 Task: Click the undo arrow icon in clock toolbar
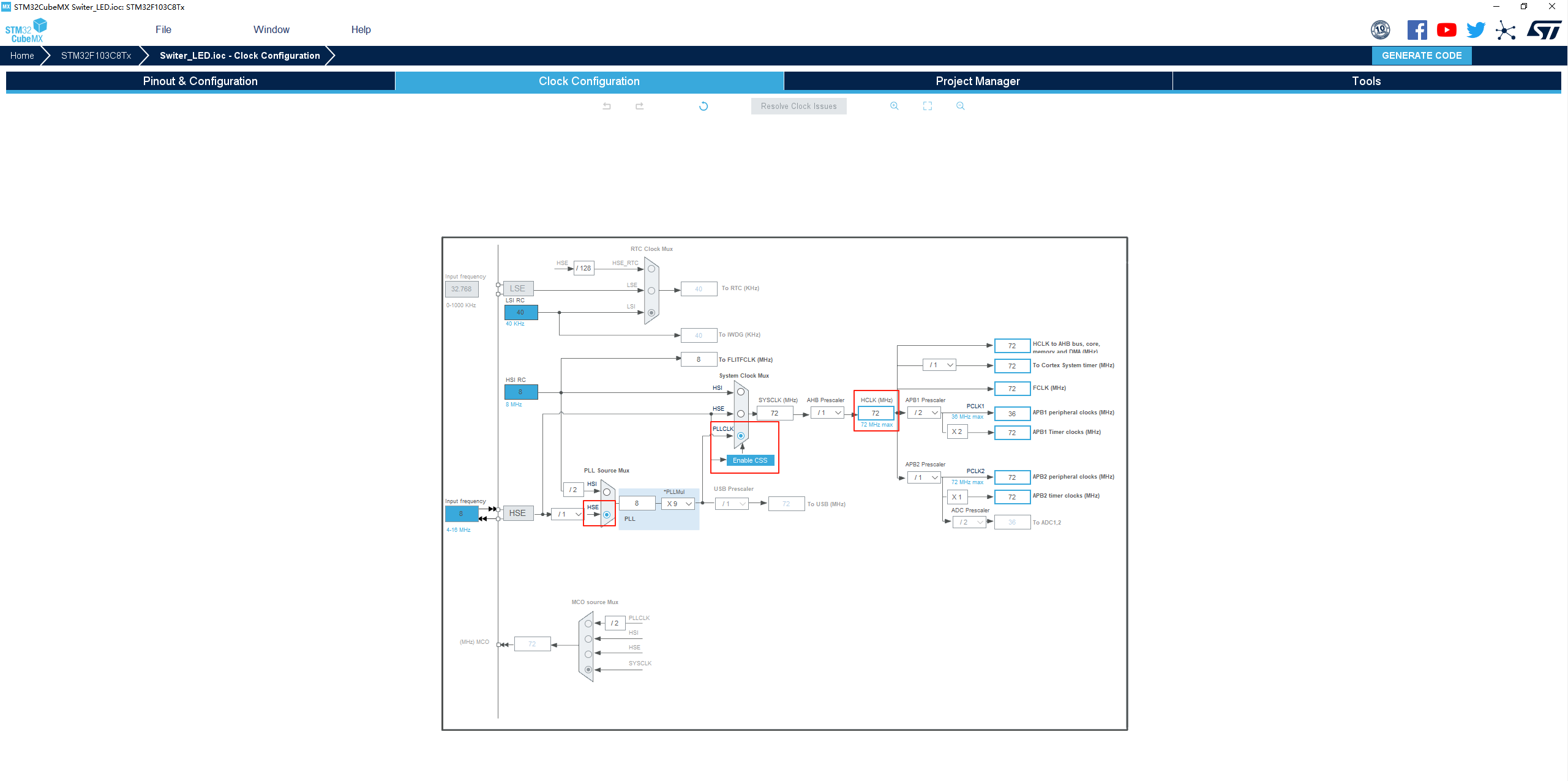pos(607,106)
